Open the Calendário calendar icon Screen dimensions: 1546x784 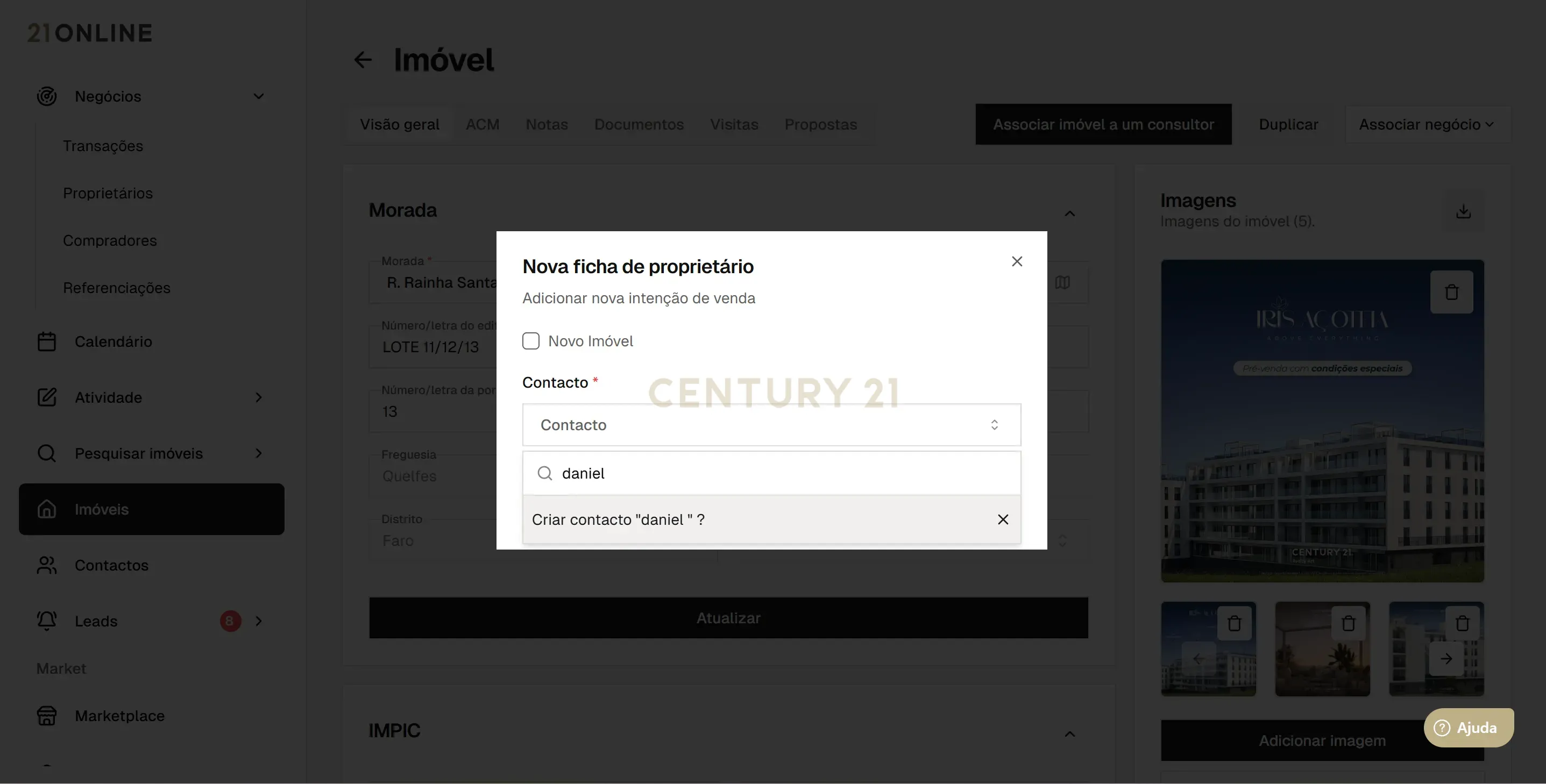(x=47, y=341)
